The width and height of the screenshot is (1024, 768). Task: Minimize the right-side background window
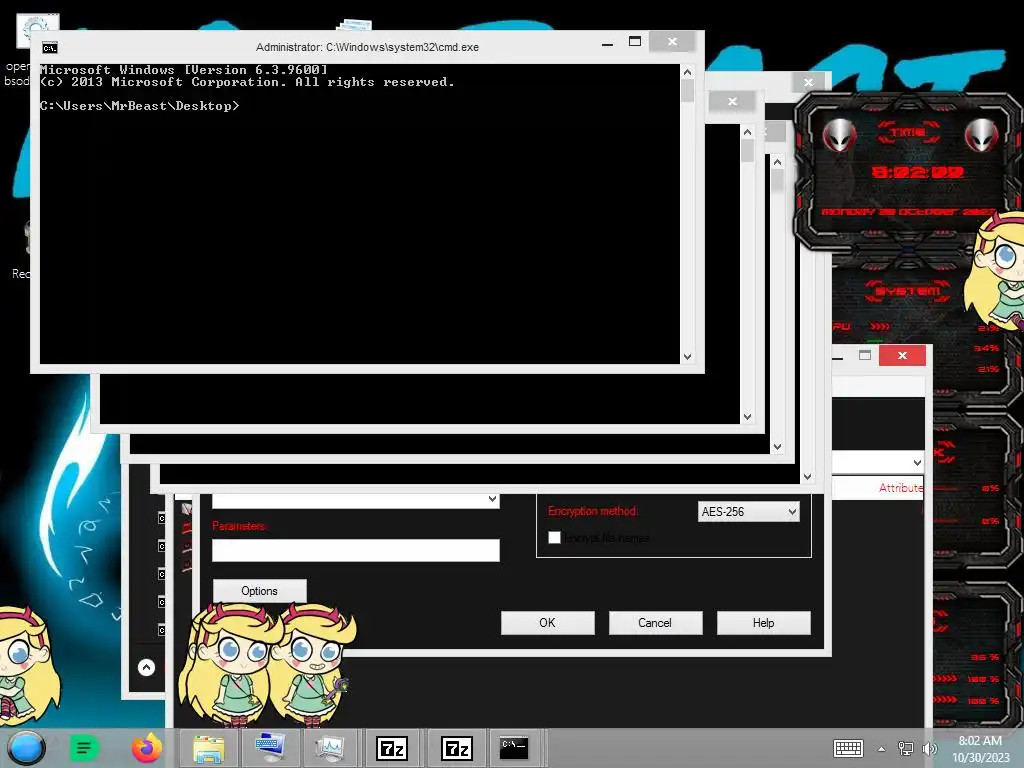point(839,357)
